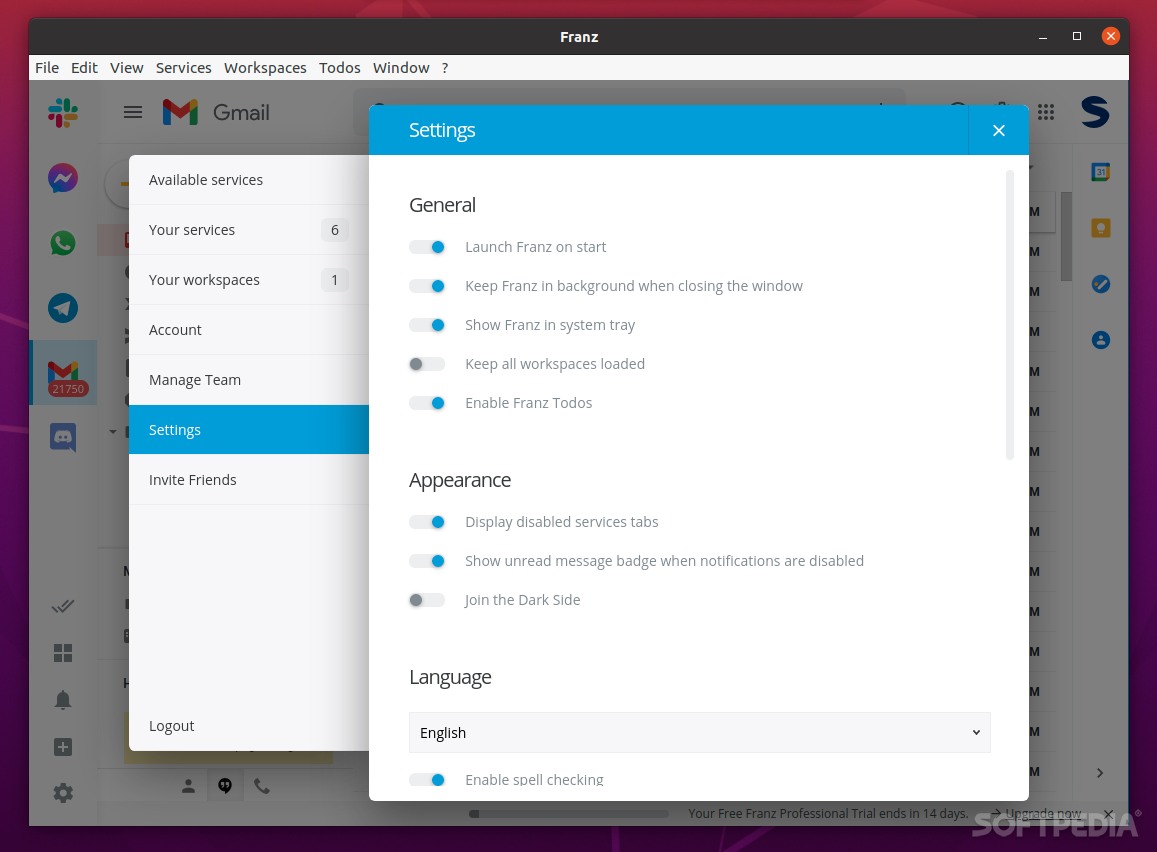Open the Discord service

click(62, 437)
